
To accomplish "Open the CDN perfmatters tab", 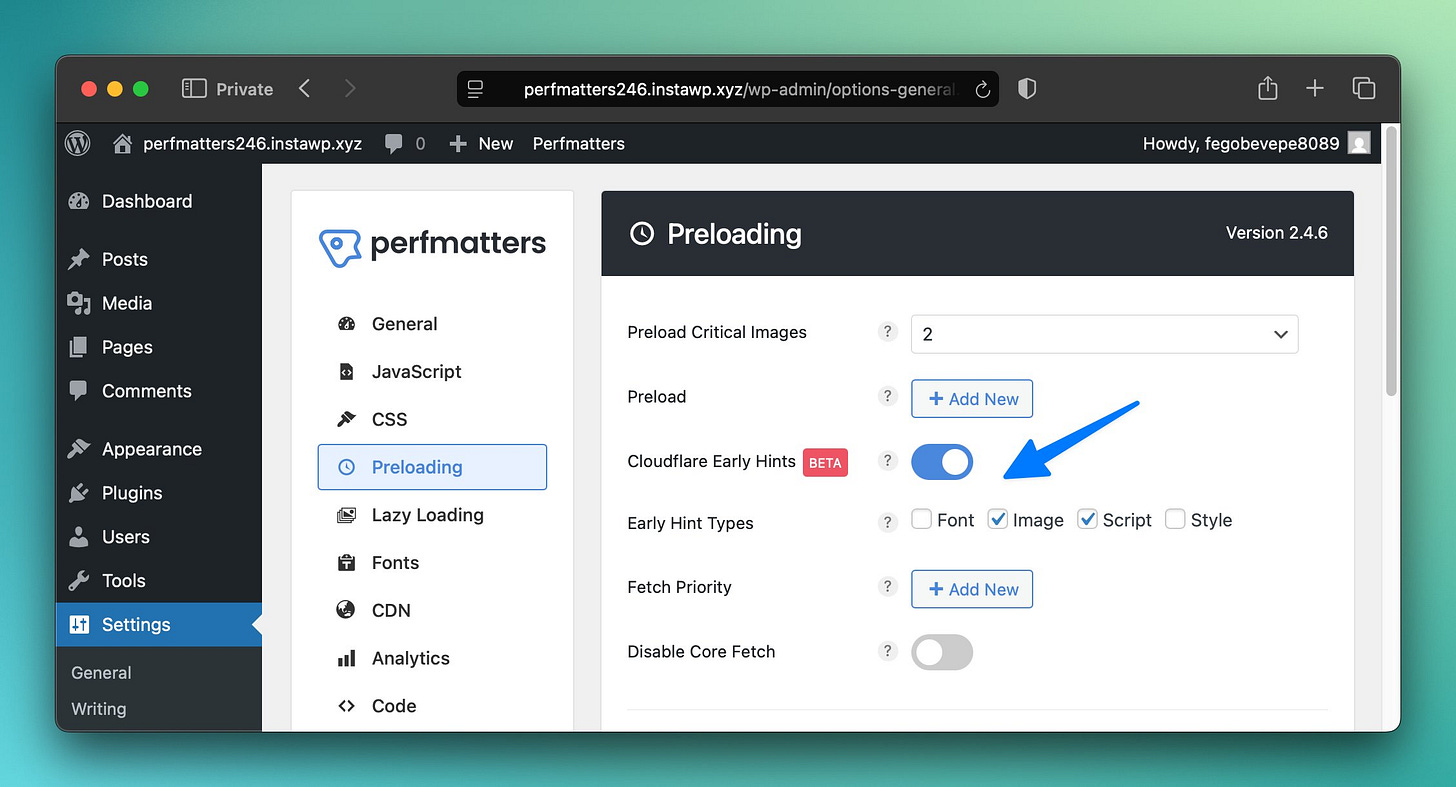I will pos(432,610).
